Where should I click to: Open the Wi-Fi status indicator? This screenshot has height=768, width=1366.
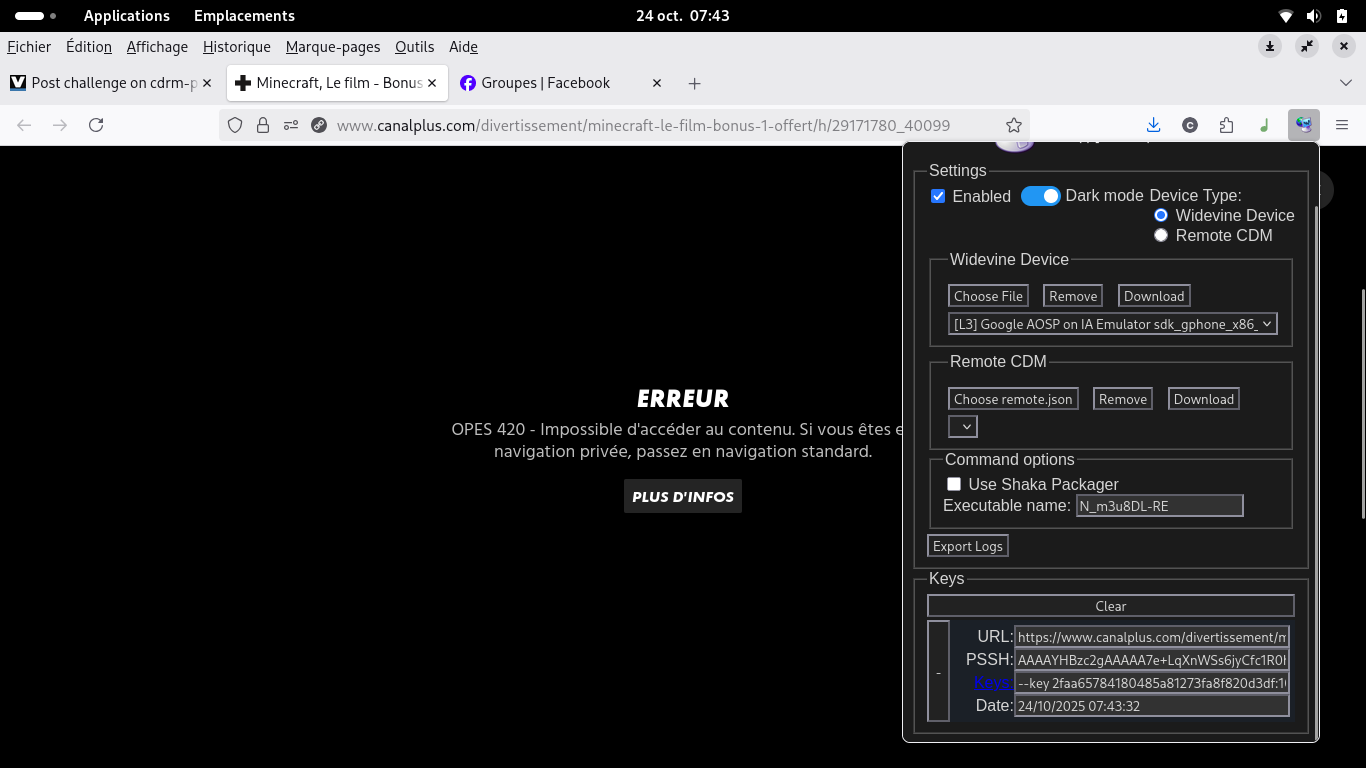tap(1286, 16)
